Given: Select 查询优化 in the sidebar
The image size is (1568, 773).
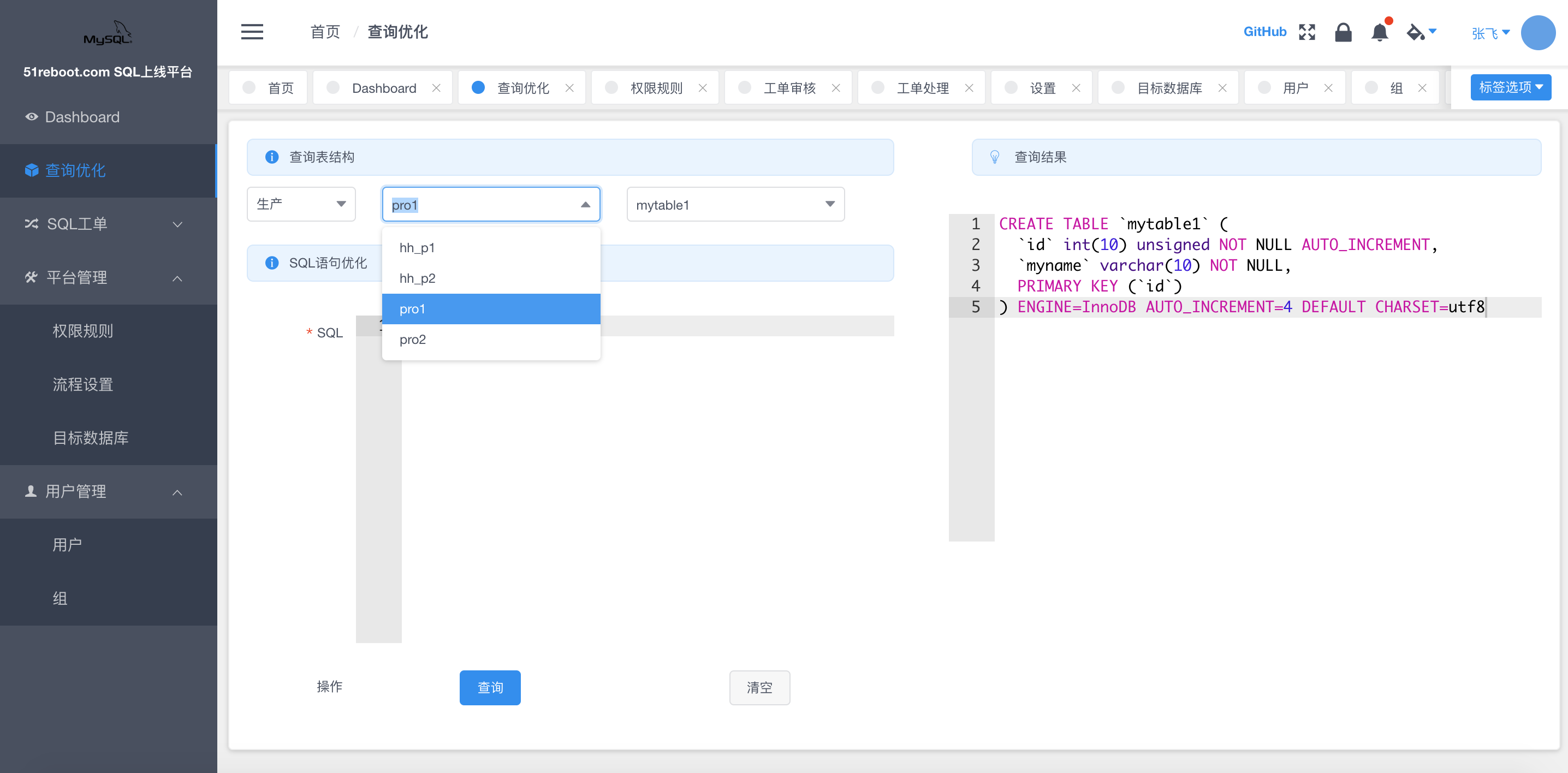Looking at the screenshot, I should 108,170.
